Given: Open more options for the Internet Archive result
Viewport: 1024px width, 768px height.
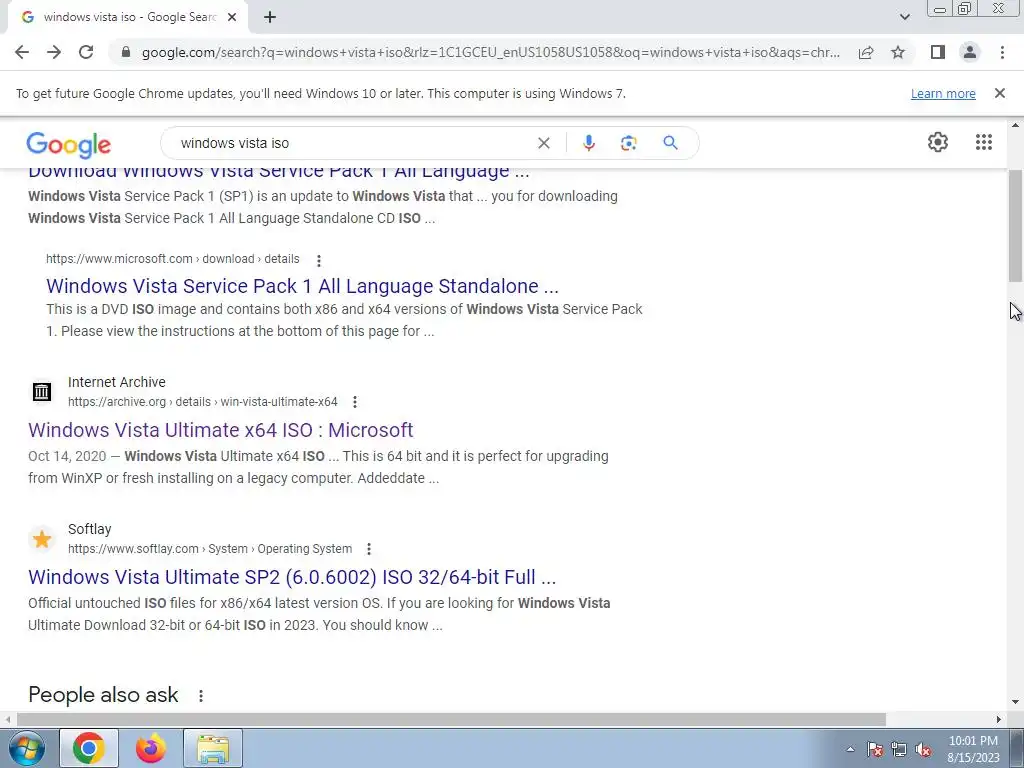Looking at the screenshot, I should tap(355, 402).
